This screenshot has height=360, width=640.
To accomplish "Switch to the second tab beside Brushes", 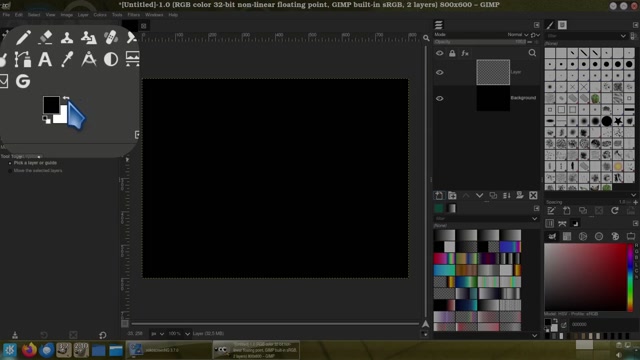I will 562,25.
